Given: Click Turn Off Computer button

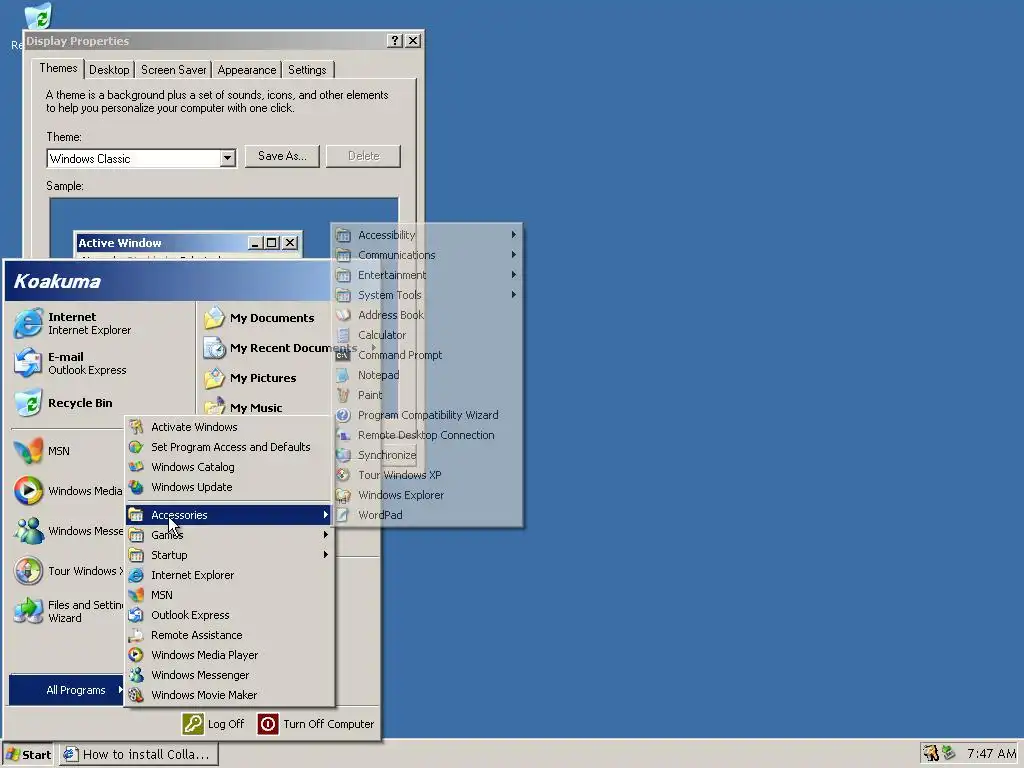Looking at the screenshot, I should tap(316, 724).
